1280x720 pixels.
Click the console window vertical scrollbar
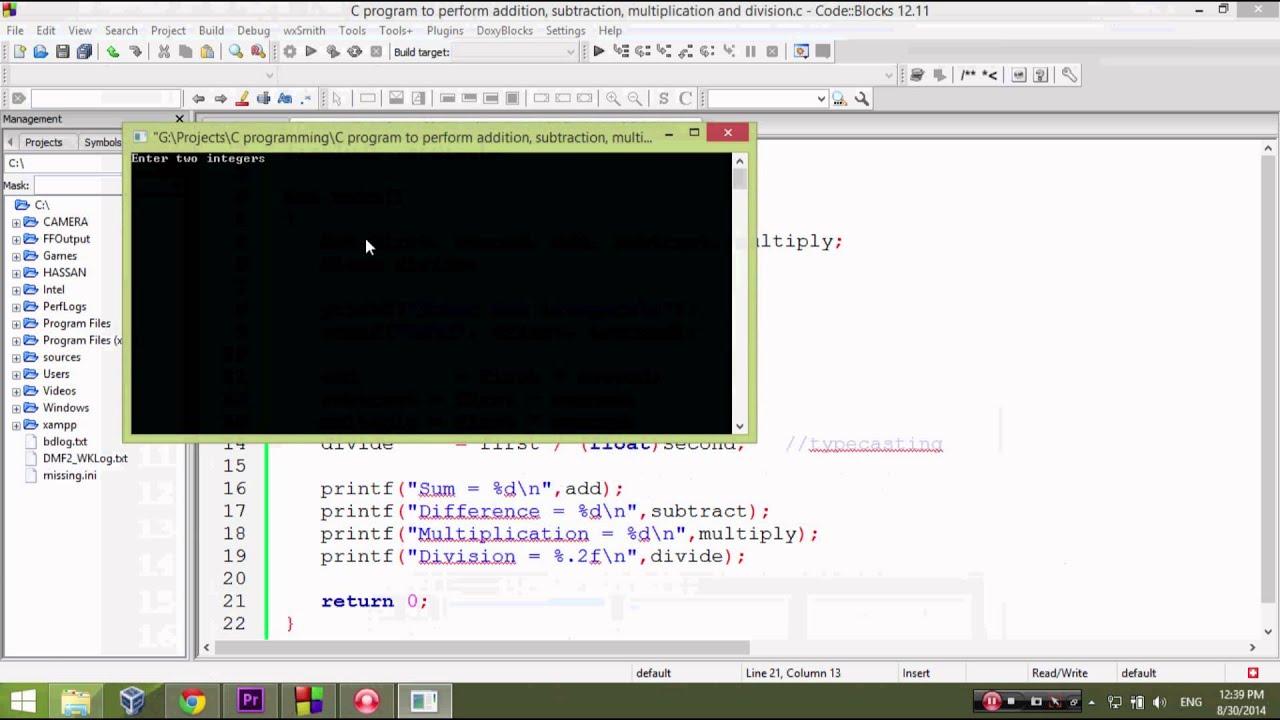click(x=739, y=293)
